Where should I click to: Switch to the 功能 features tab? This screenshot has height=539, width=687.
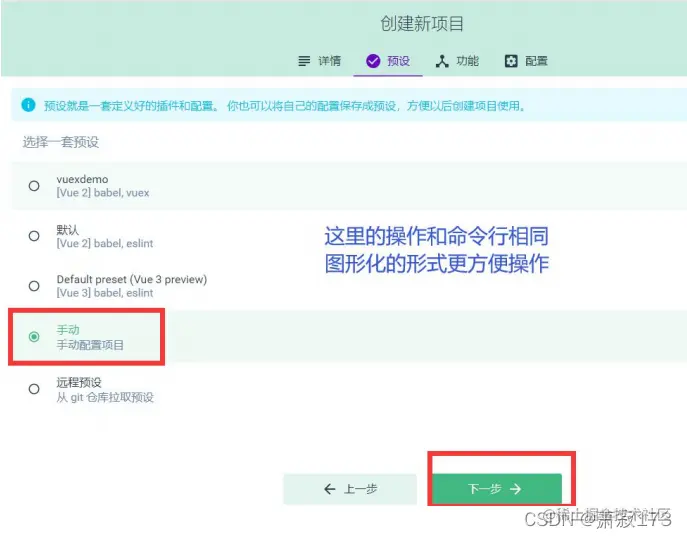coord(457,61)
